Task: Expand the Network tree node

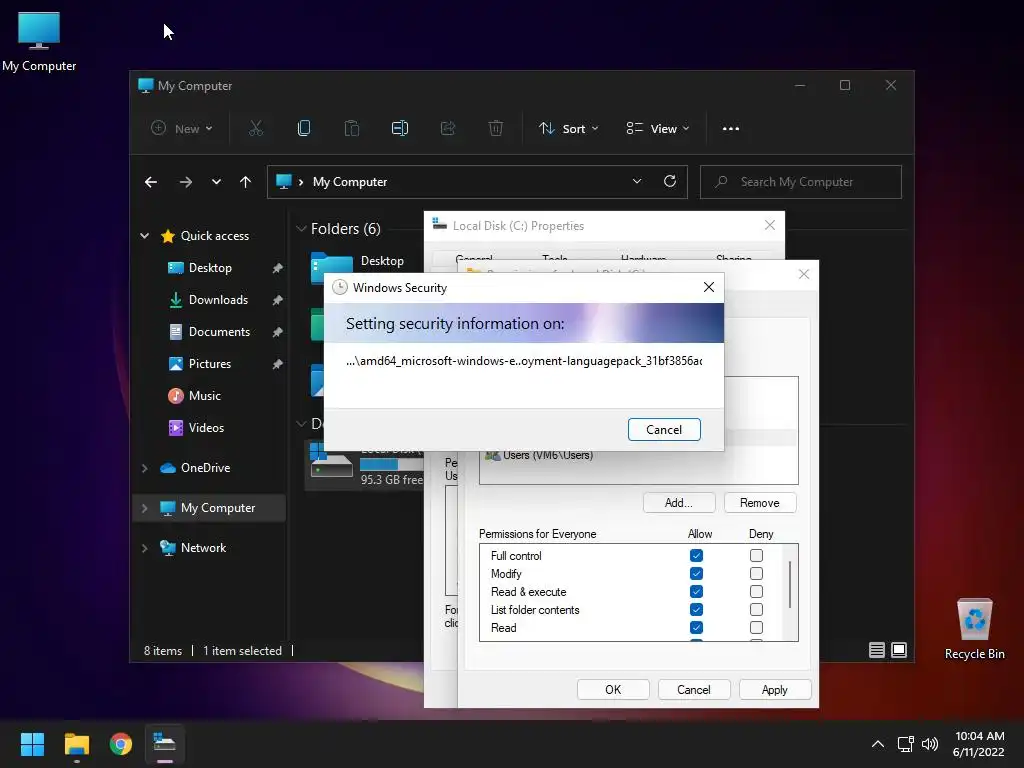Action: [x=144, y=548]
